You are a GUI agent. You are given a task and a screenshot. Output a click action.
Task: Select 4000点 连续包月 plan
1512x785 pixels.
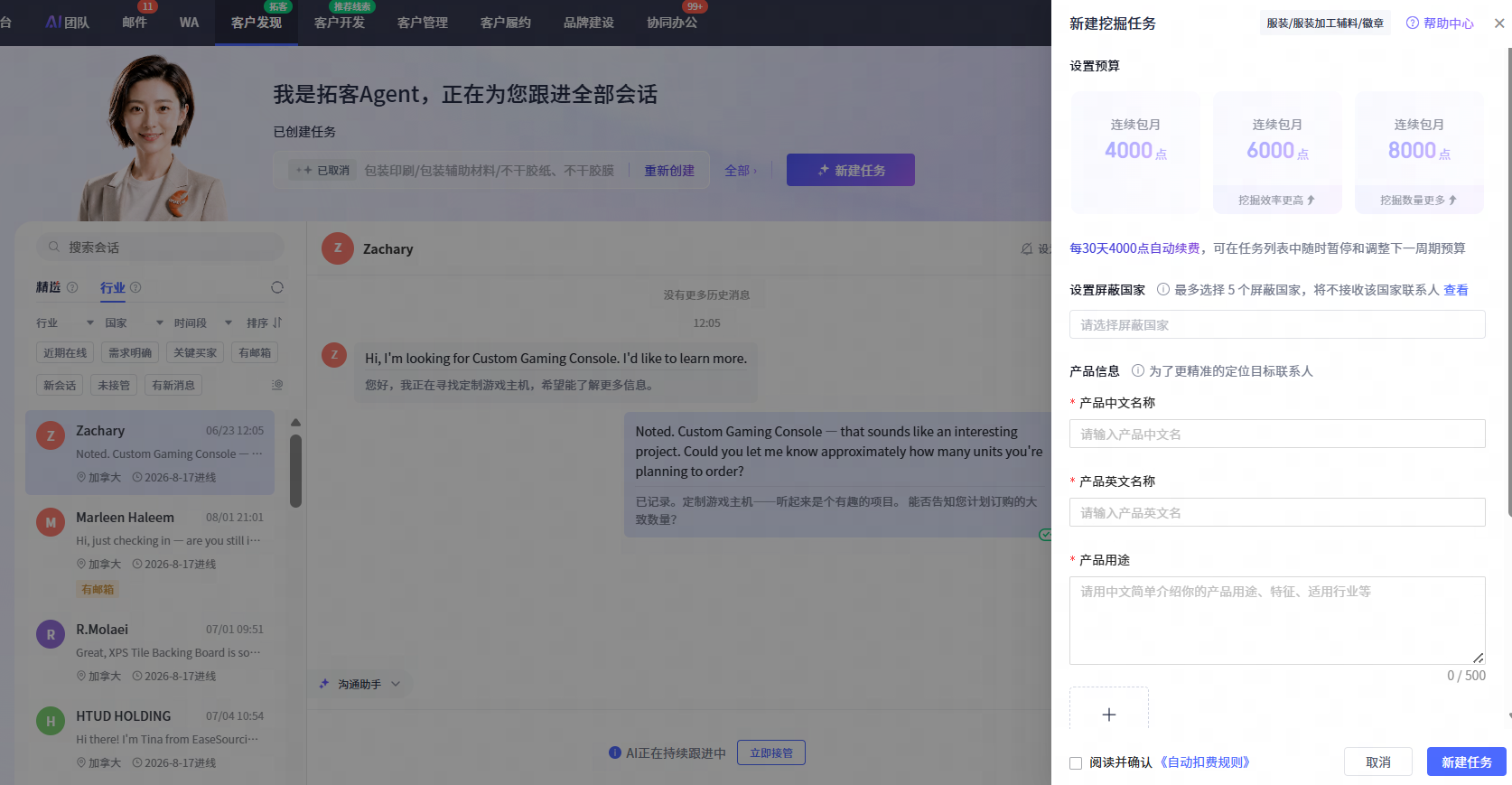(1135, 153)
